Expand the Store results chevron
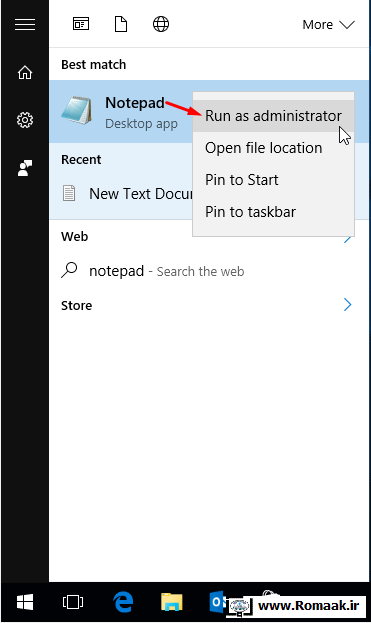371x623 pixels. point(348,305)
